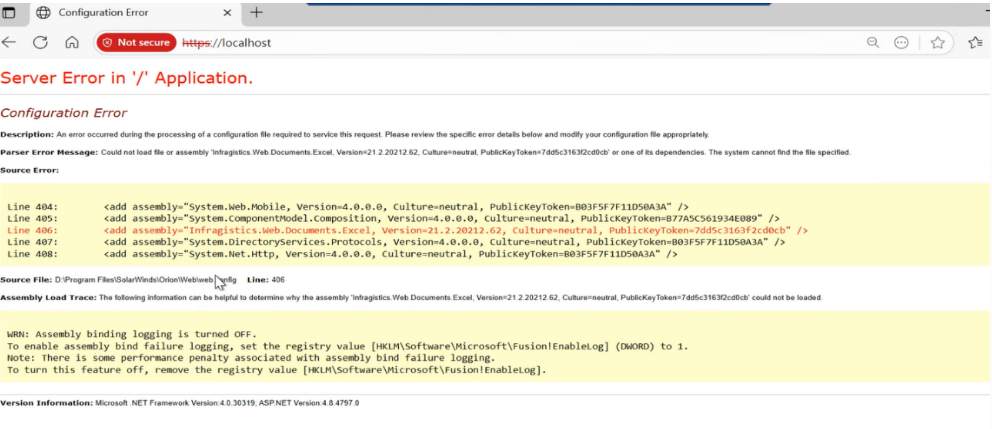This screenshot has width=992, height=429.
Task: Click the ellipsis circle icon in address bar
Action: (x=901, y=43)
